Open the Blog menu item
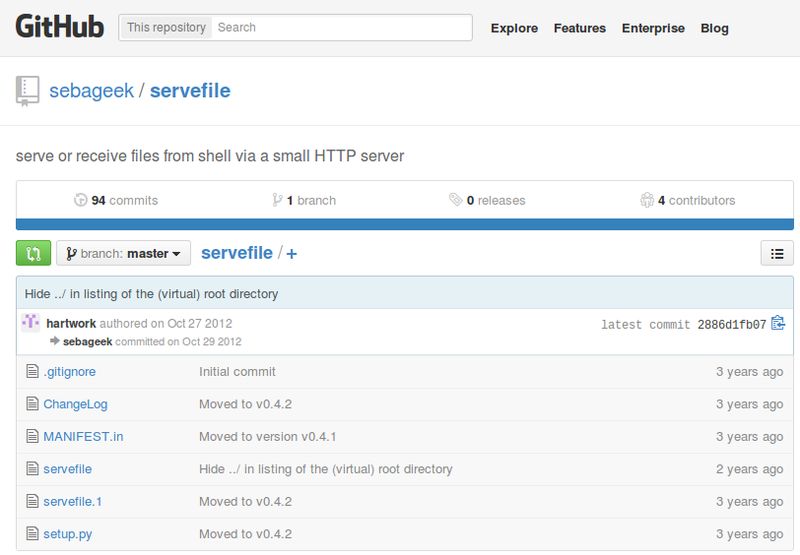 click(x=714, y=28)
